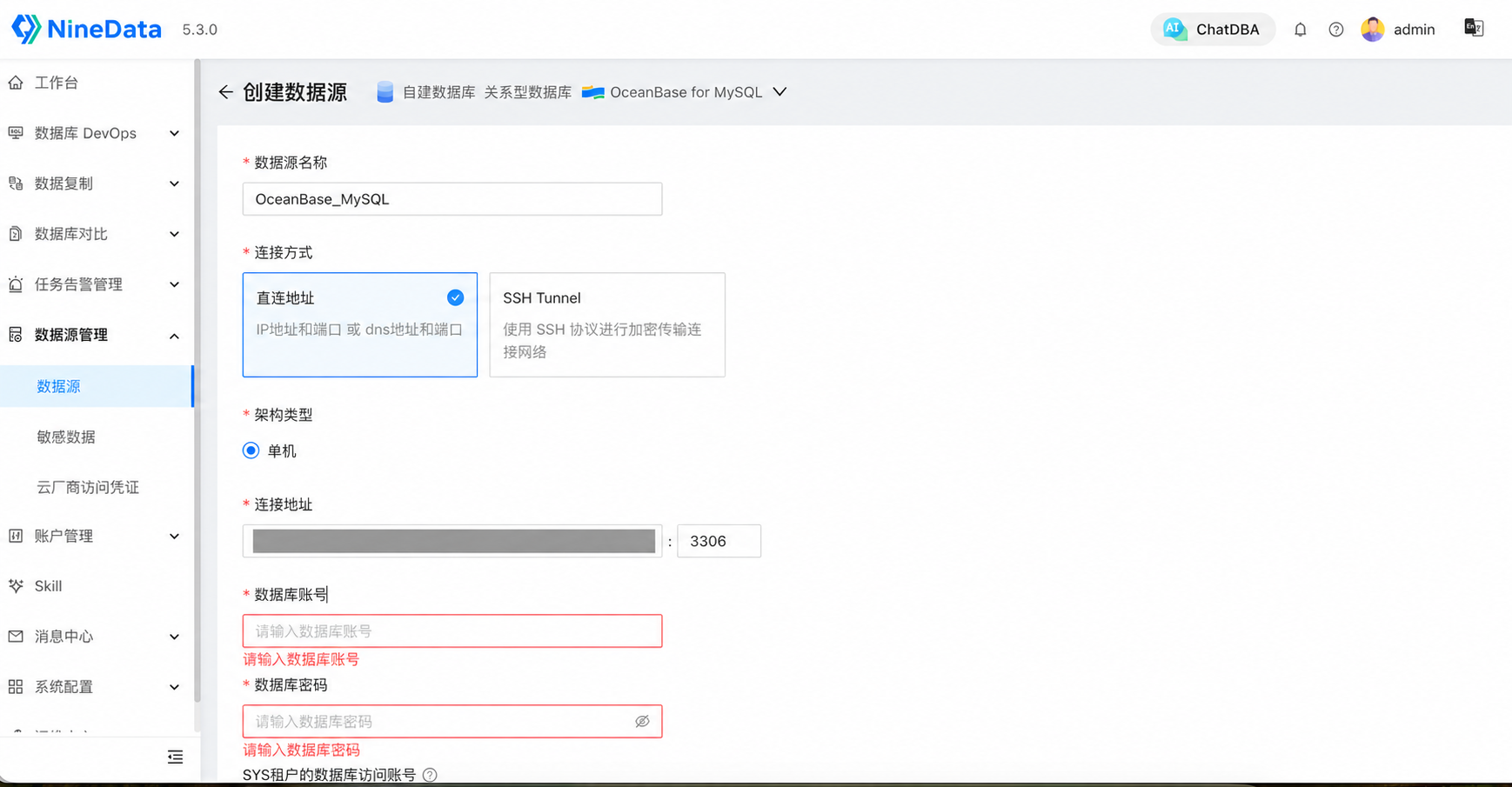Image resolution: width=1512 pixels, height=787 pixels.
Task: Click the 任务告警管理 alarm icon
Action: point(16,284)
